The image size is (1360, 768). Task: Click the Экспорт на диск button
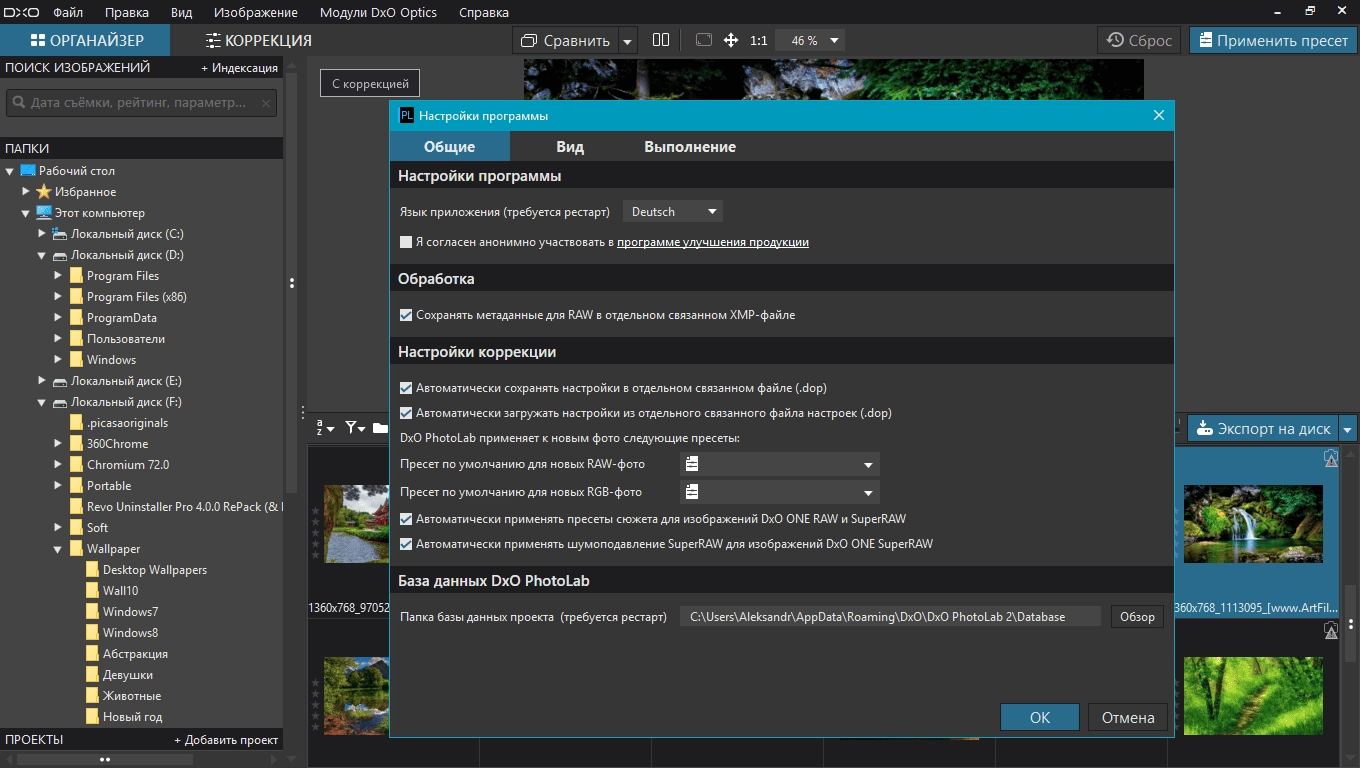click(x=1264, y=429)
